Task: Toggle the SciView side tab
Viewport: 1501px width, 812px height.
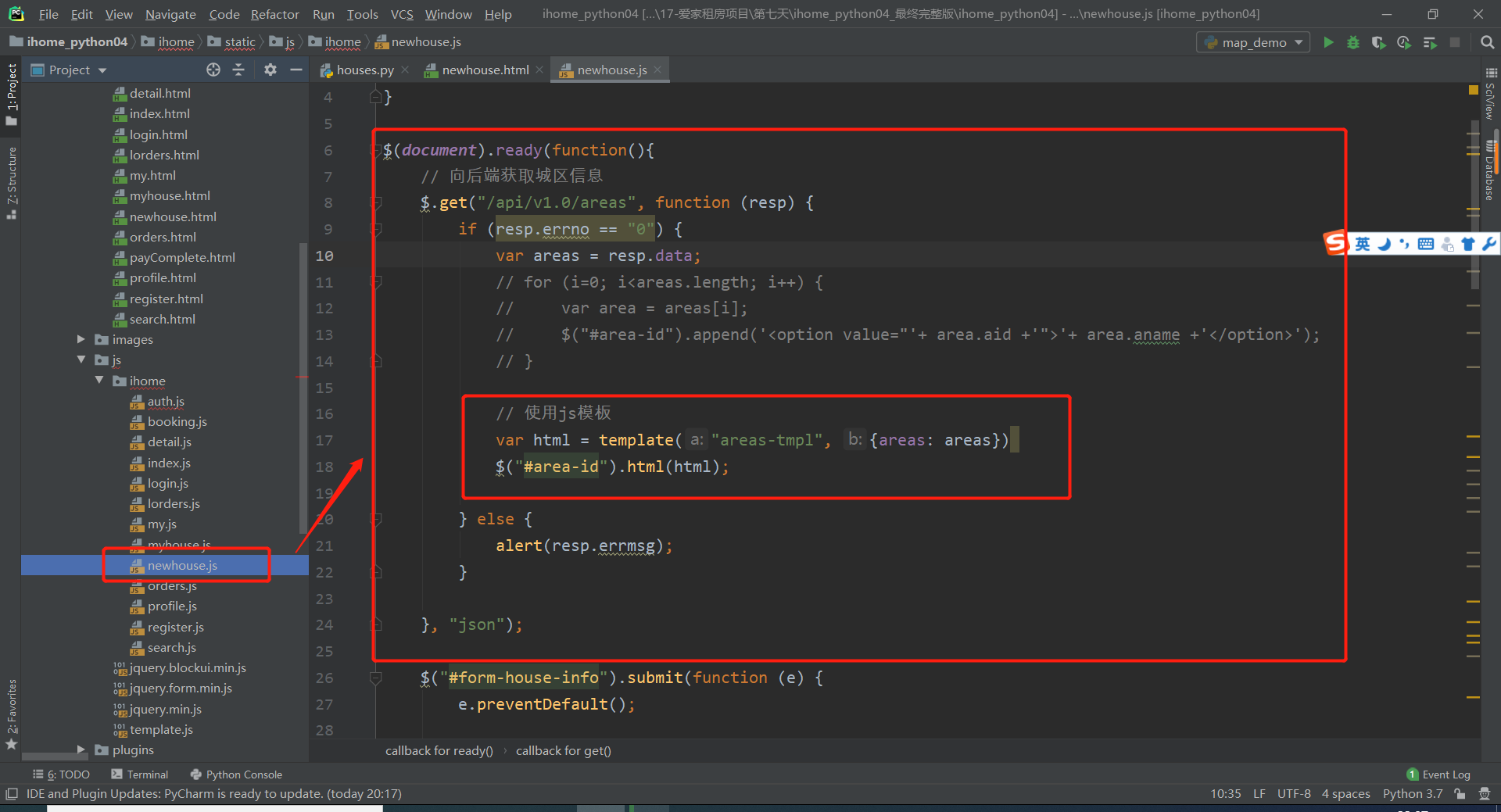Action: coord(1490,94)
